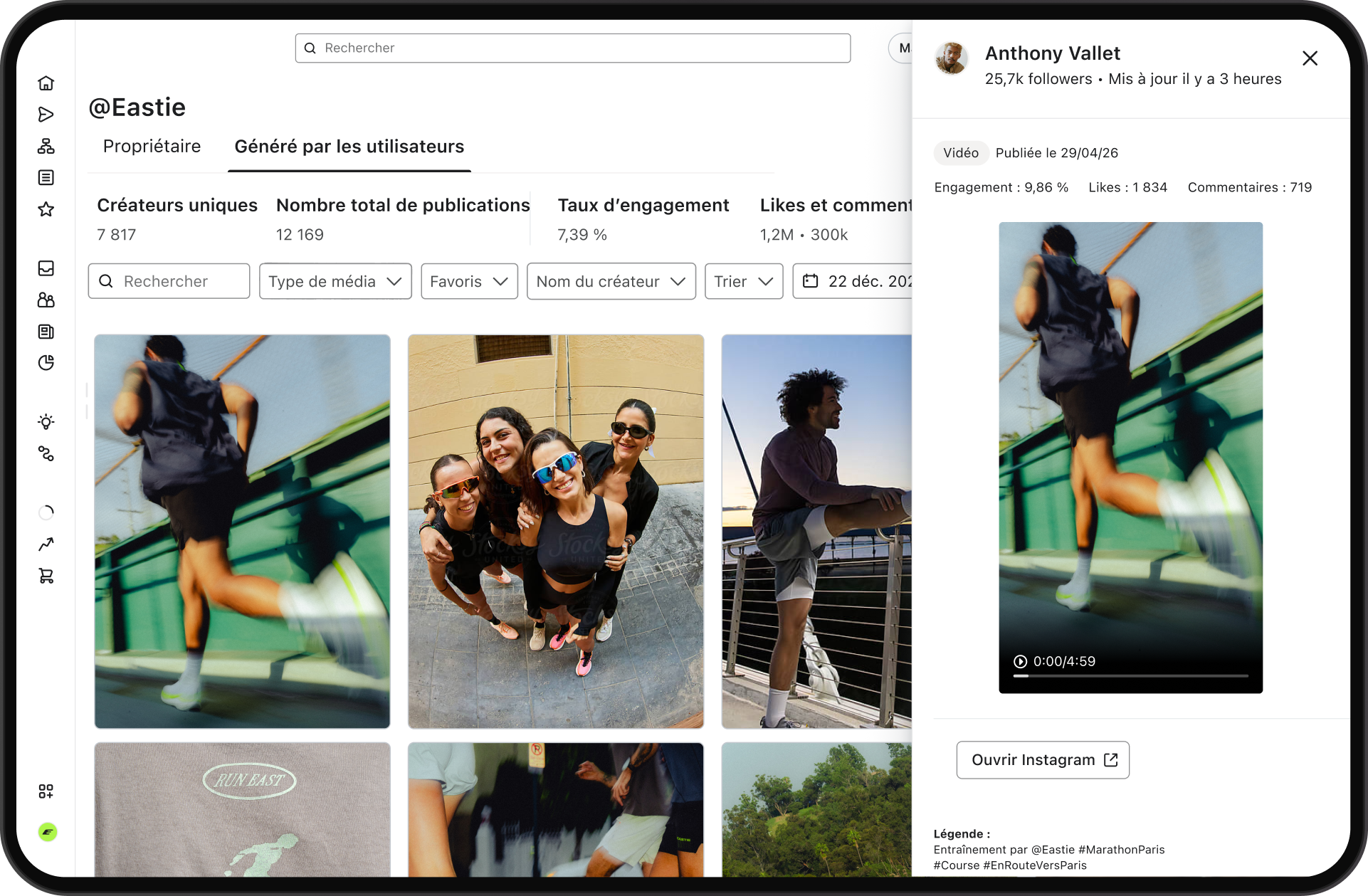Open the Nom du créateur dropdown
Image resolution: width=1368 pixels, height=896 pixels.
(x=611, y=281)
